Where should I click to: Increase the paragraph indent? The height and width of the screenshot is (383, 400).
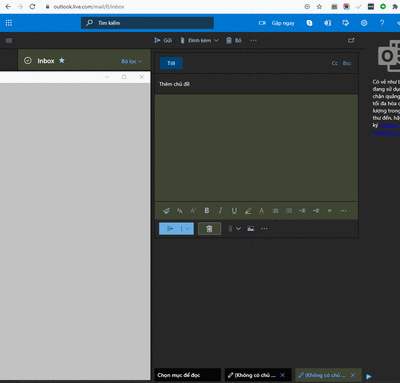[316, 211]
